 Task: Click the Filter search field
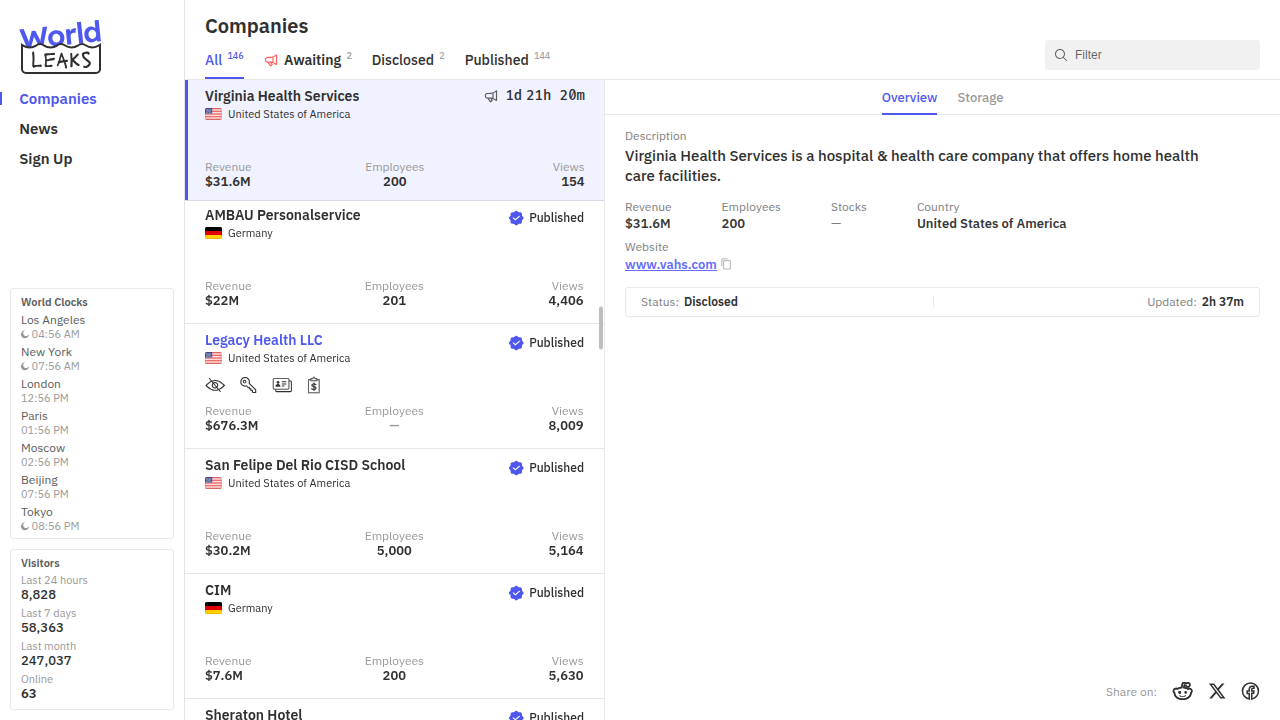pyautogui.click(x=1160, y=55)
